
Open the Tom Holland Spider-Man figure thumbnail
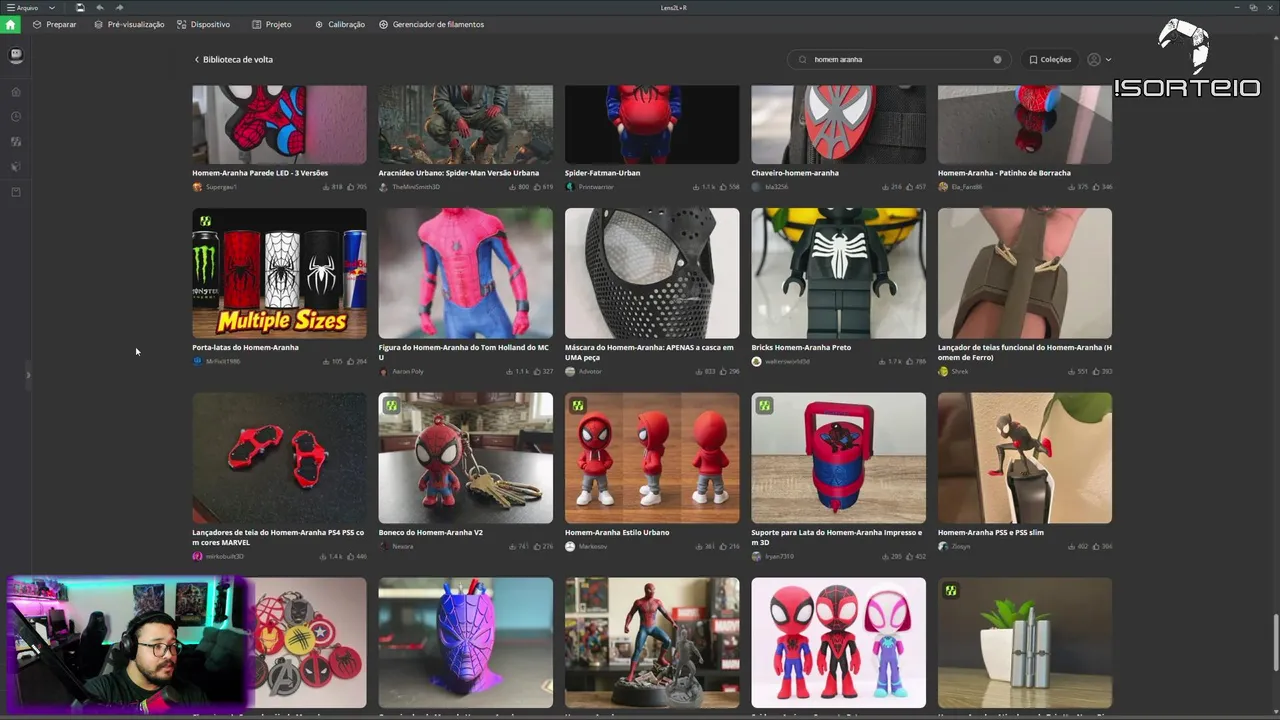[x=465, y=273]
